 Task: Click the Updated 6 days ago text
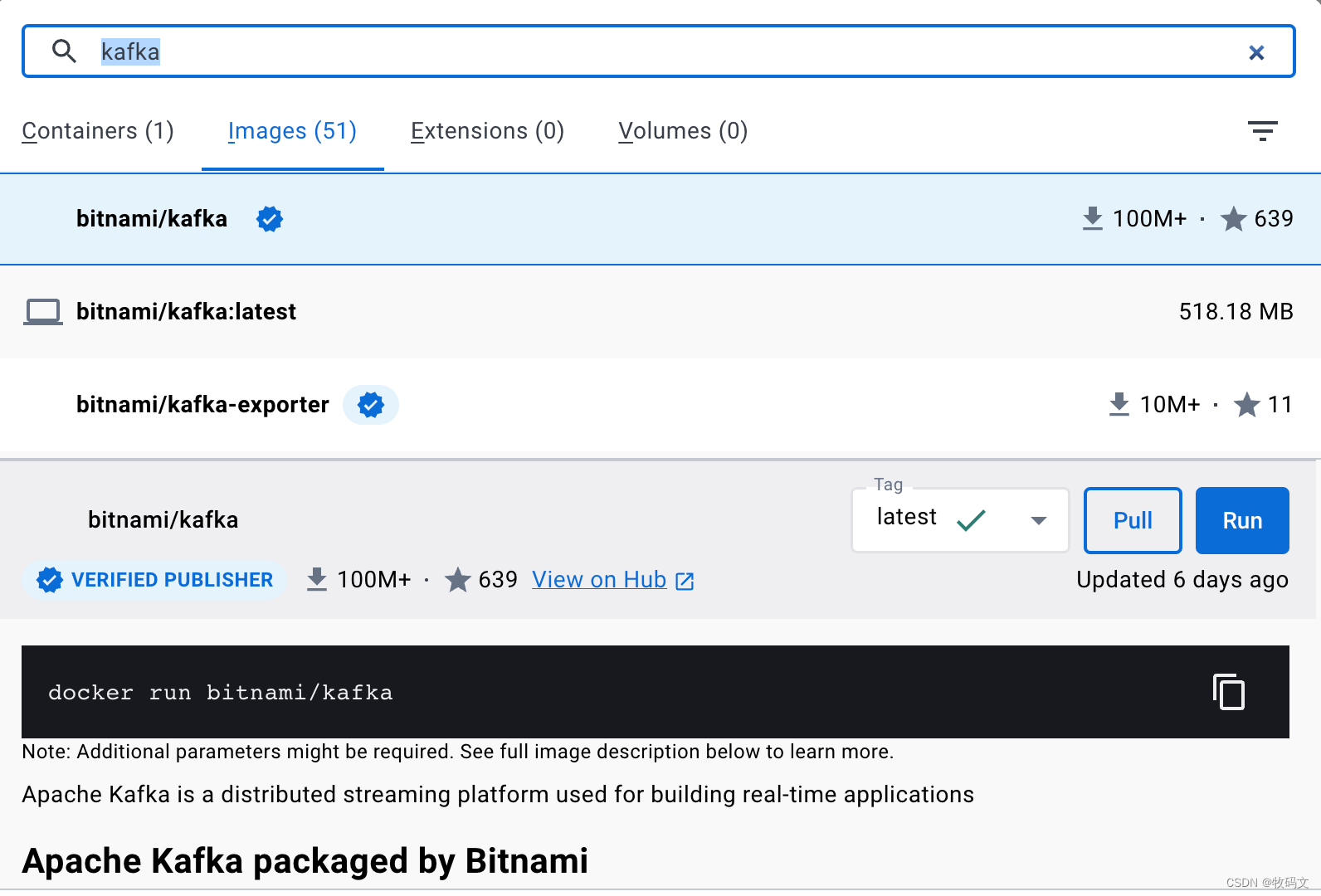pyautogui.click(x=1182, y=580)
